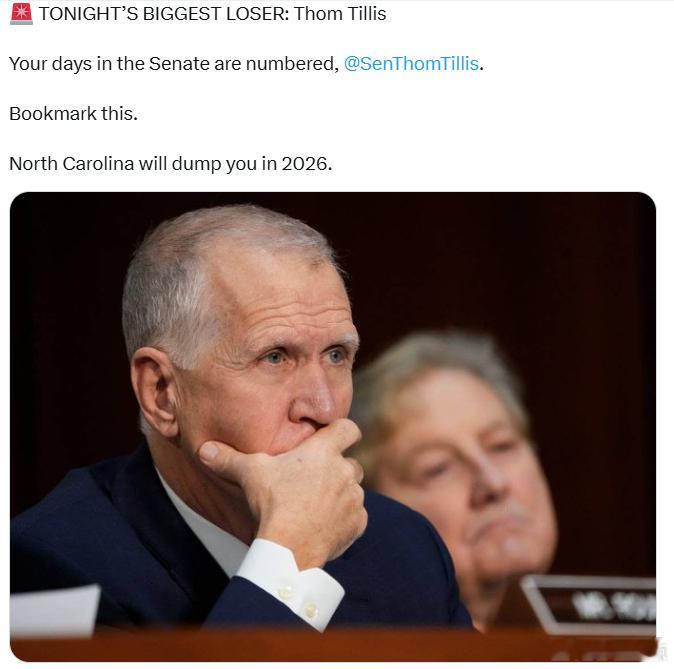Open the @SenThomTillis mention link
Screen dimensions: 674x669
(411, 64)
